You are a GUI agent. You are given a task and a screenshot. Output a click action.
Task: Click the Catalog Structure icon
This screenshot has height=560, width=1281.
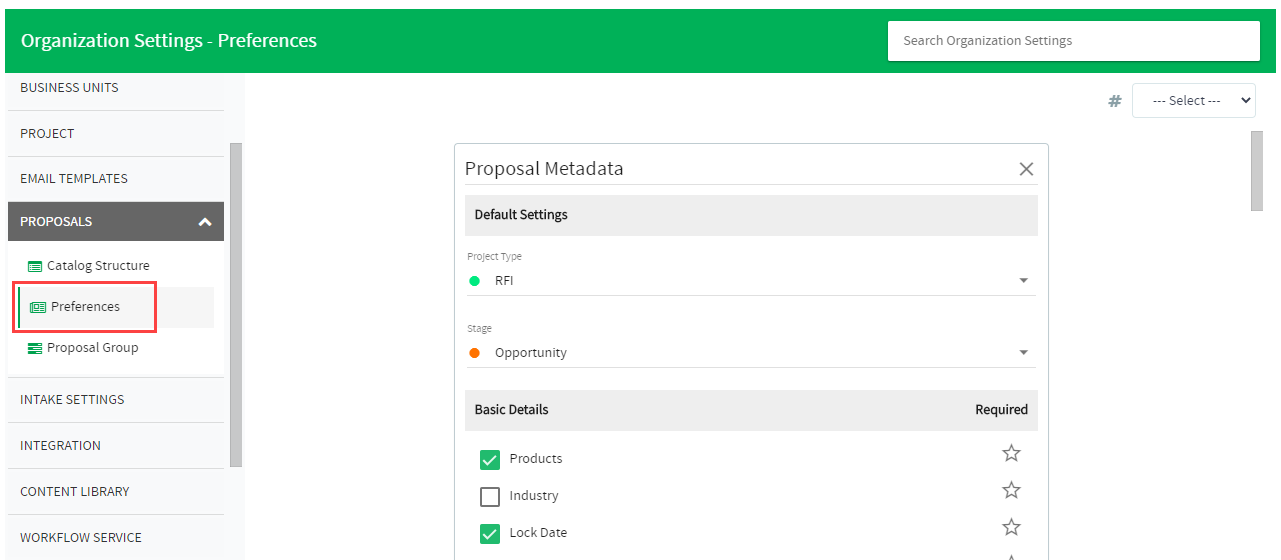(x=35, y=266)
